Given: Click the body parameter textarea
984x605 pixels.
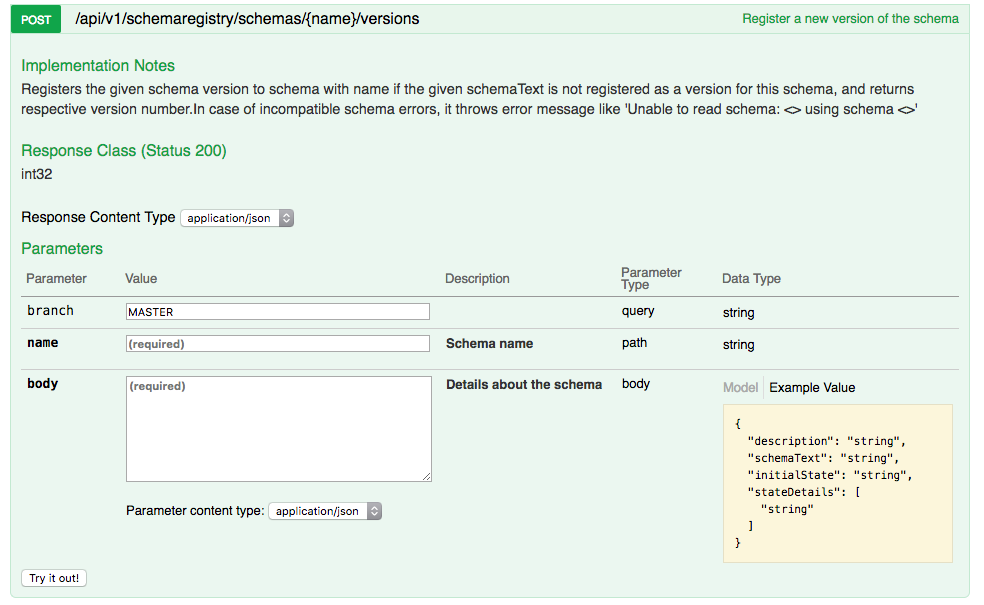Looking at the screenshot, I should coord(277,430).
